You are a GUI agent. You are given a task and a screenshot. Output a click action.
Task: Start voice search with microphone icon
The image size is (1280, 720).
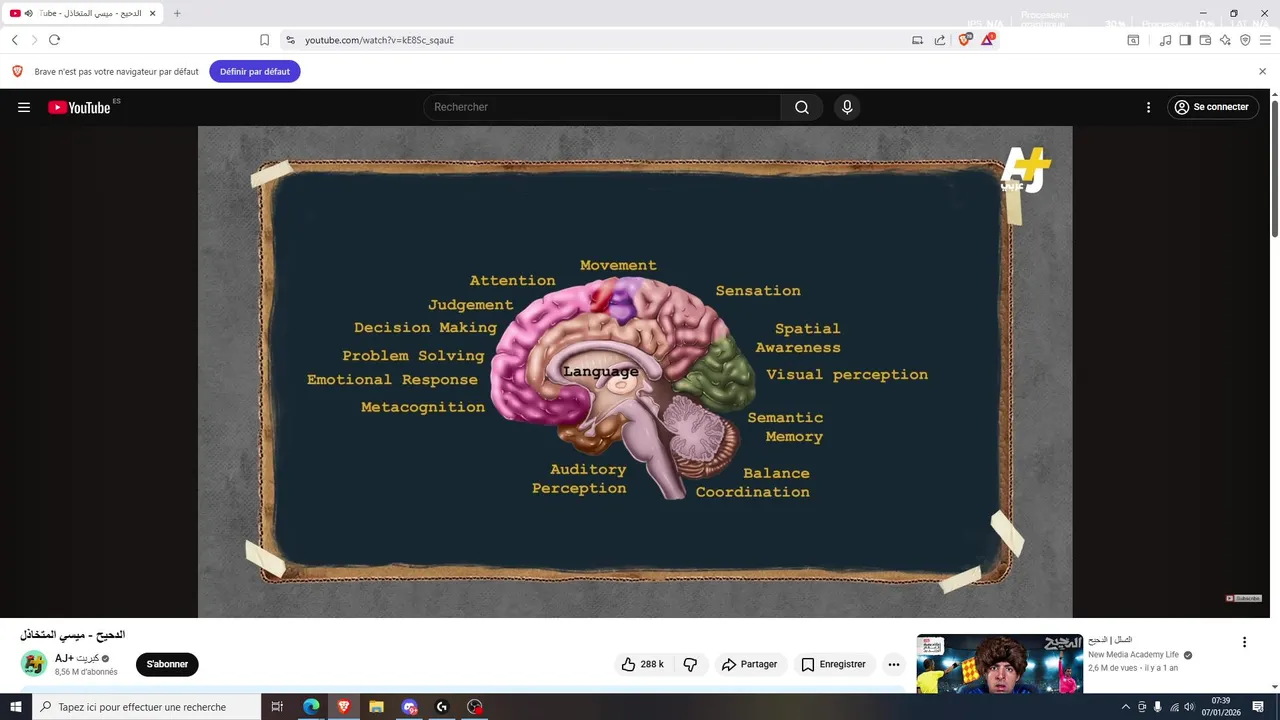pos(847,107)
